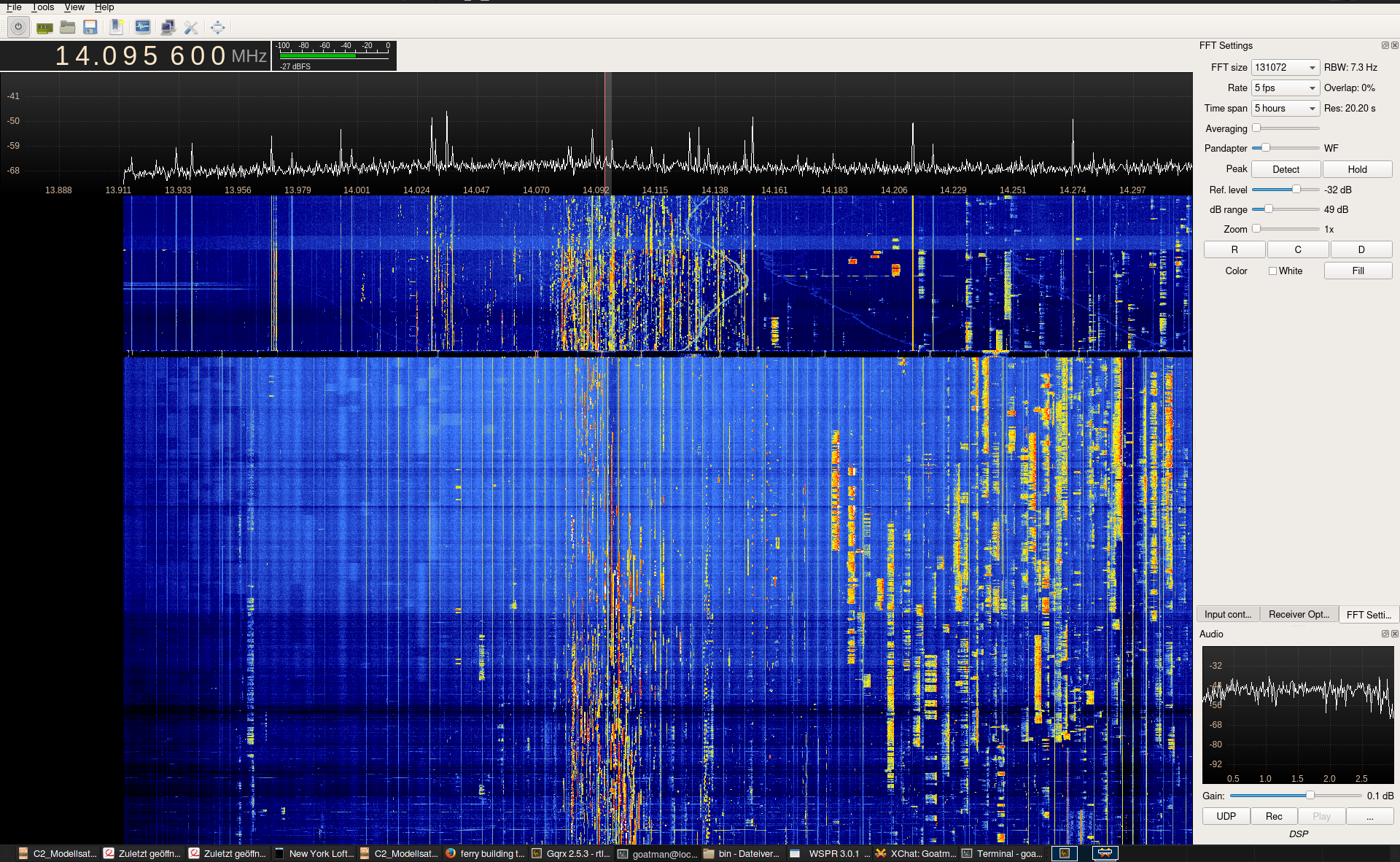This screenshot has height=862, width=1400.
Task: Open the File menu
Action: [14, 7]
